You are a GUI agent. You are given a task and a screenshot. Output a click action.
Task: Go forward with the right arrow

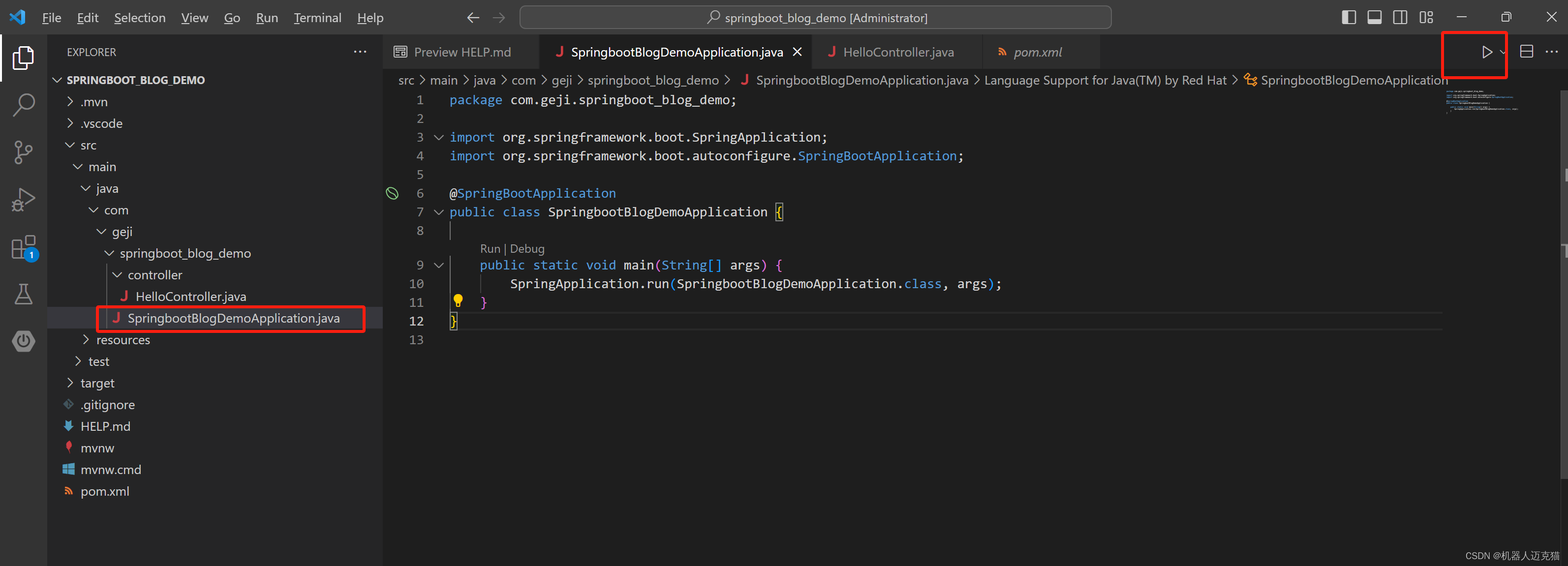pos(498,18)
